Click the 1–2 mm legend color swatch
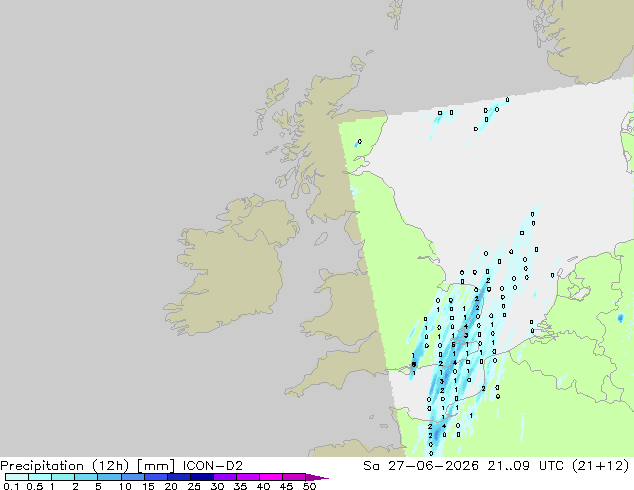Screen dimensions: 634x490 (x=63, y=477)
